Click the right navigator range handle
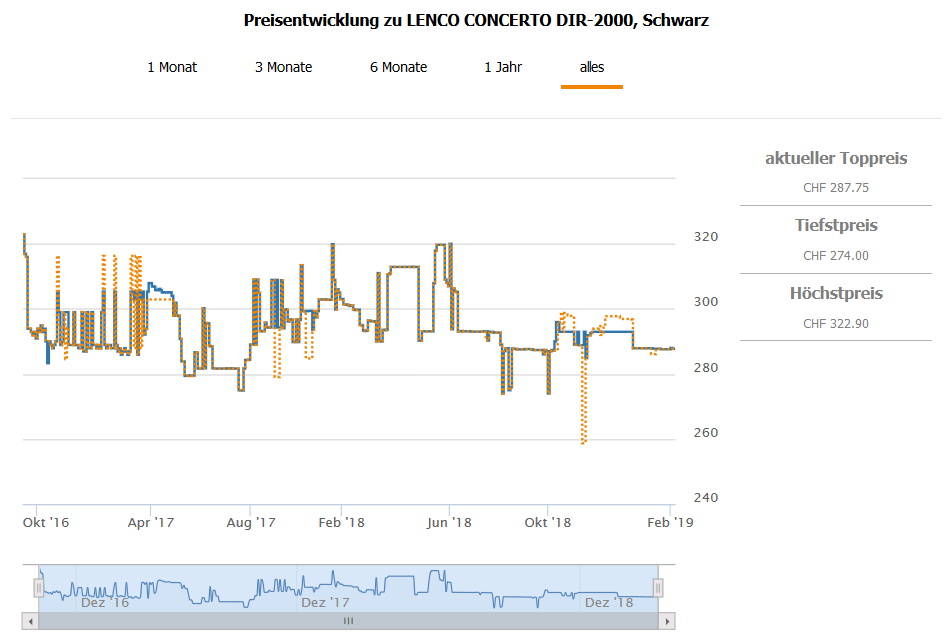 (658, 589)
